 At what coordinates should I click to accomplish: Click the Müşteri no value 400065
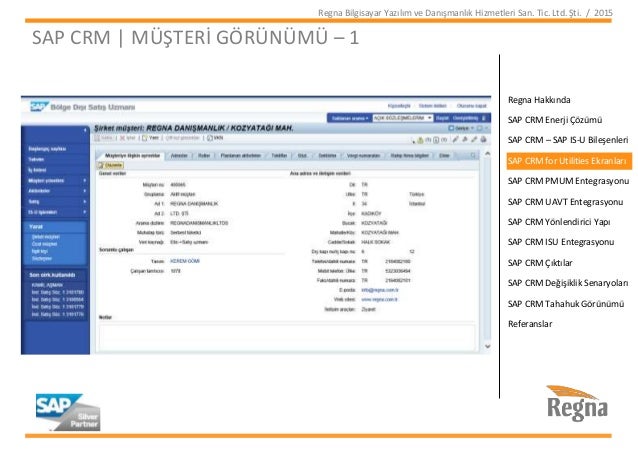pos(178,185)
